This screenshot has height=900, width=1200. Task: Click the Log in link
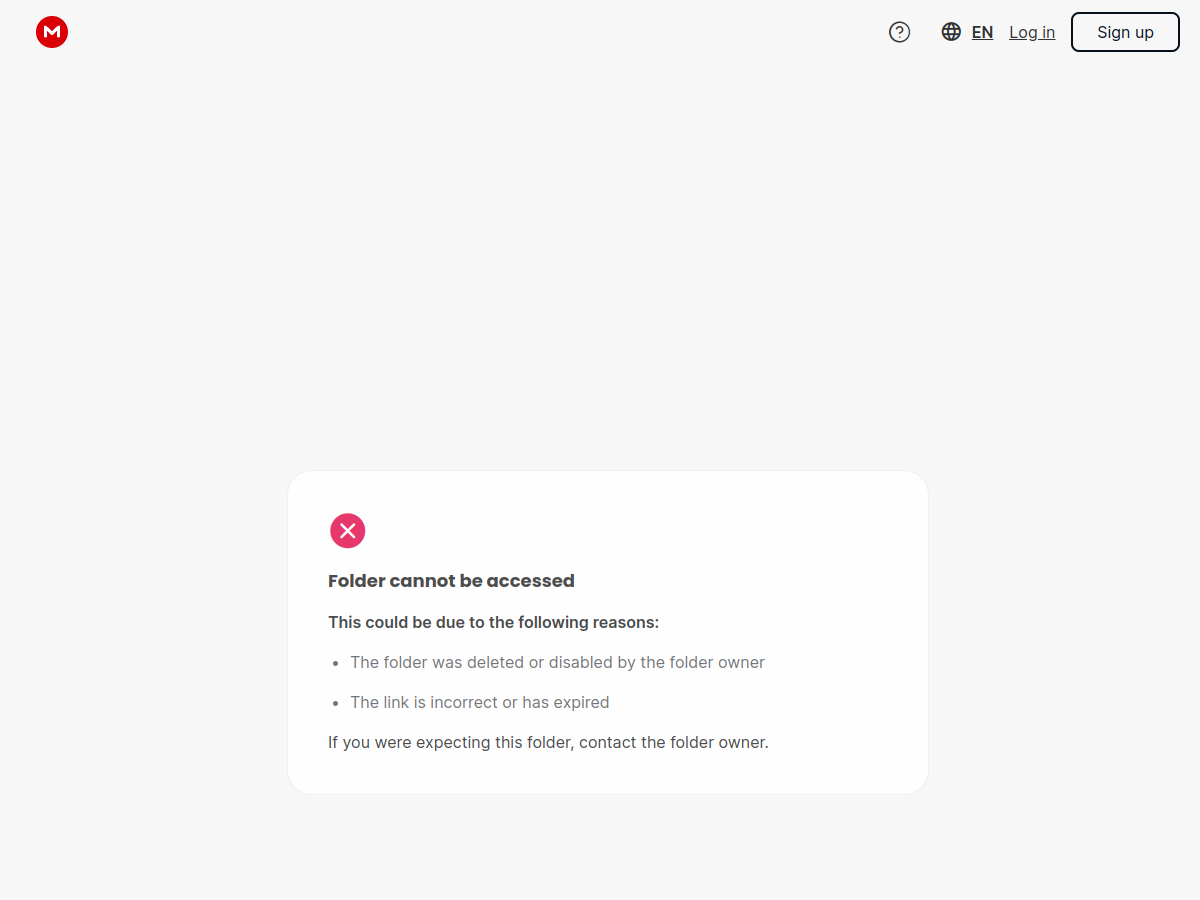coord(1032,32)
